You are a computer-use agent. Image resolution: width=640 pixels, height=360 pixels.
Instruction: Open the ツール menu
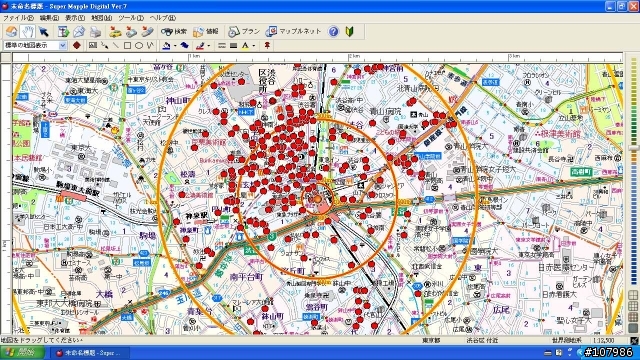(x=131, y=18)
